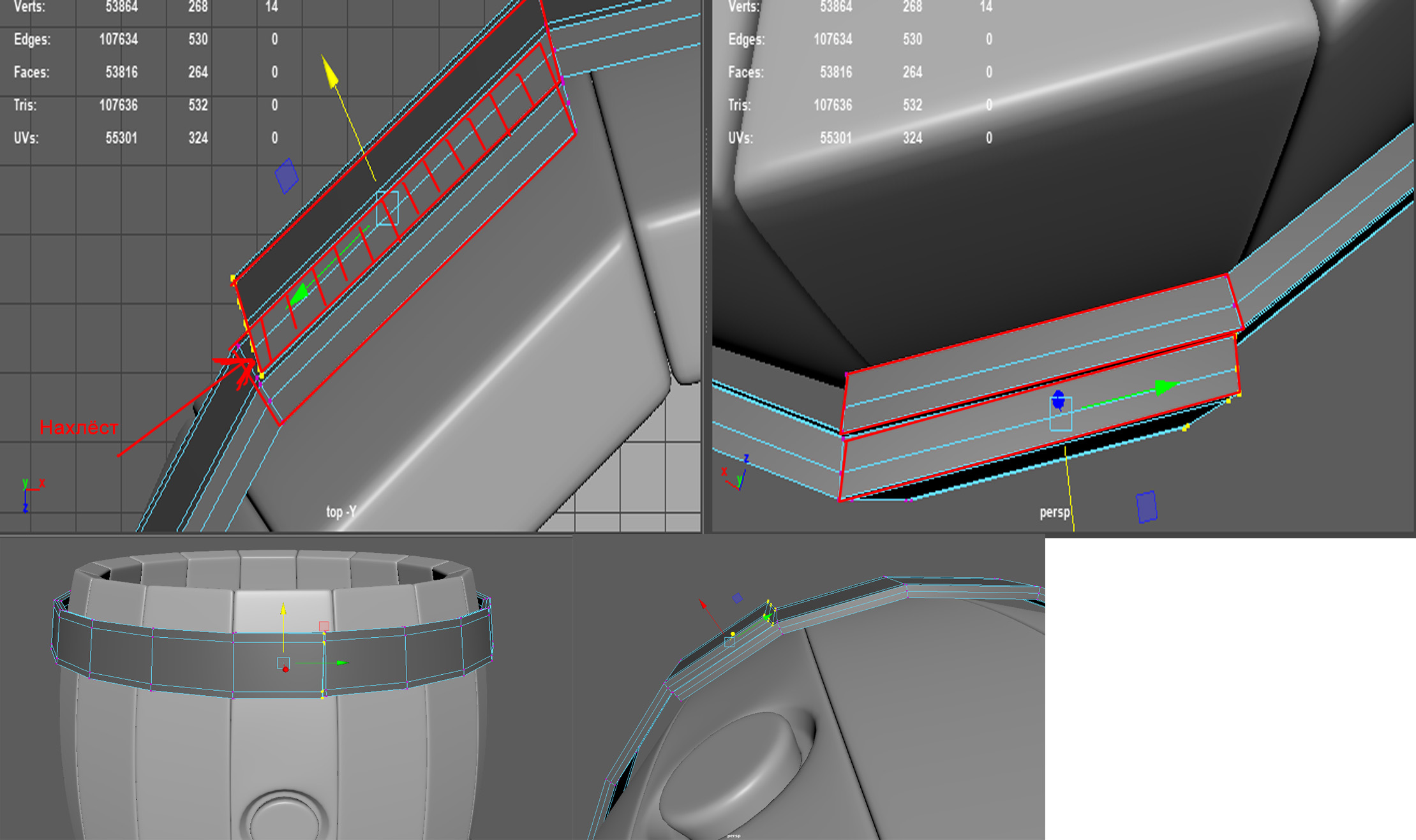The height and width of the screenshot is (840, 1416).
Task: Expand the Edges row in stats panel
Action: coord(31,37)
